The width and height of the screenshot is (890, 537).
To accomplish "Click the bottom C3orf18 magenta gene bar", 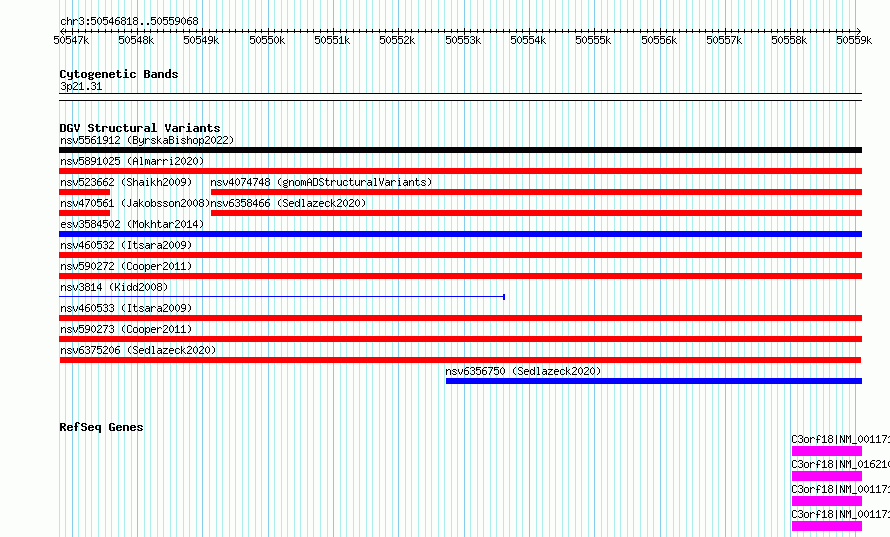I will pyautogui.click(x=827, y=526).
